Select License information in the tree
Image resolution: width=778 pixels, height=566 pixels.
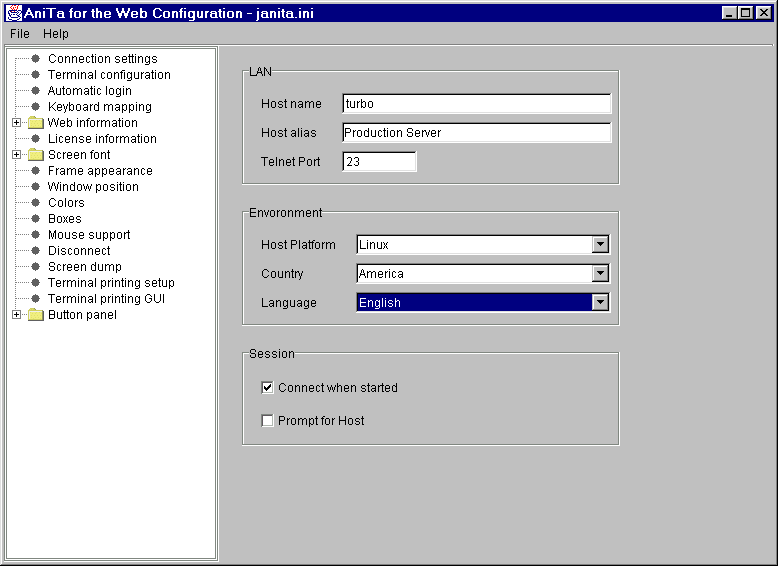click(x=102, y=138)
